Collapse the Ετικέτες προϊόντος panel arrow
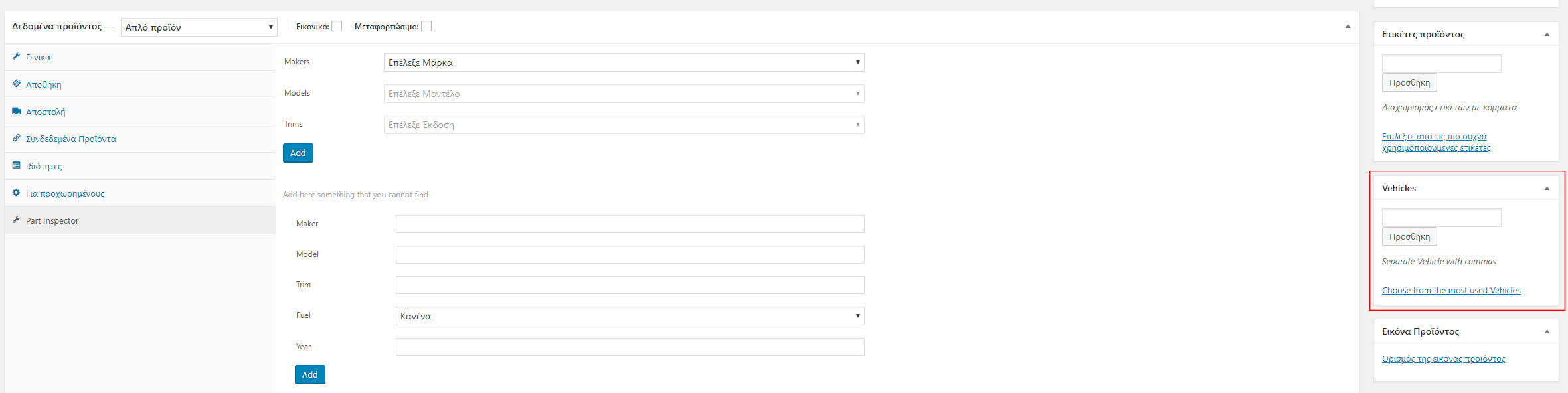This screenshot has width=1568, height=393. coord(1547,34)
